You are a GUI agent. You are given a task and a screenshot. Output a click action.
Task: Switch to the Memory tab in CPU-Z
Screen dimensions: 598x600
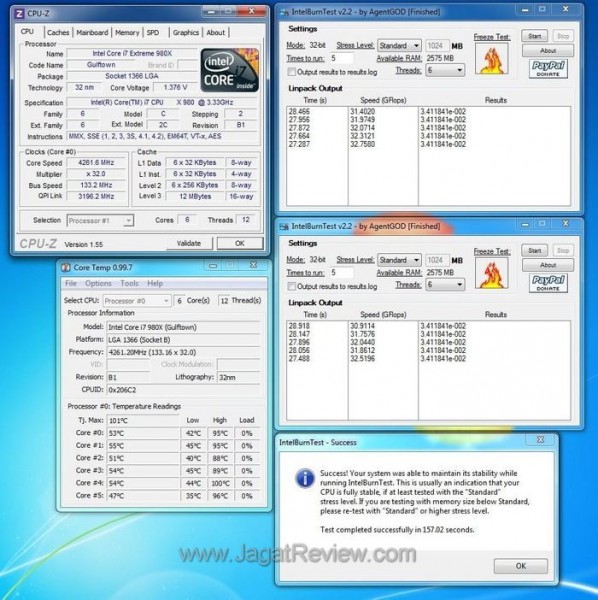(127, 33)
